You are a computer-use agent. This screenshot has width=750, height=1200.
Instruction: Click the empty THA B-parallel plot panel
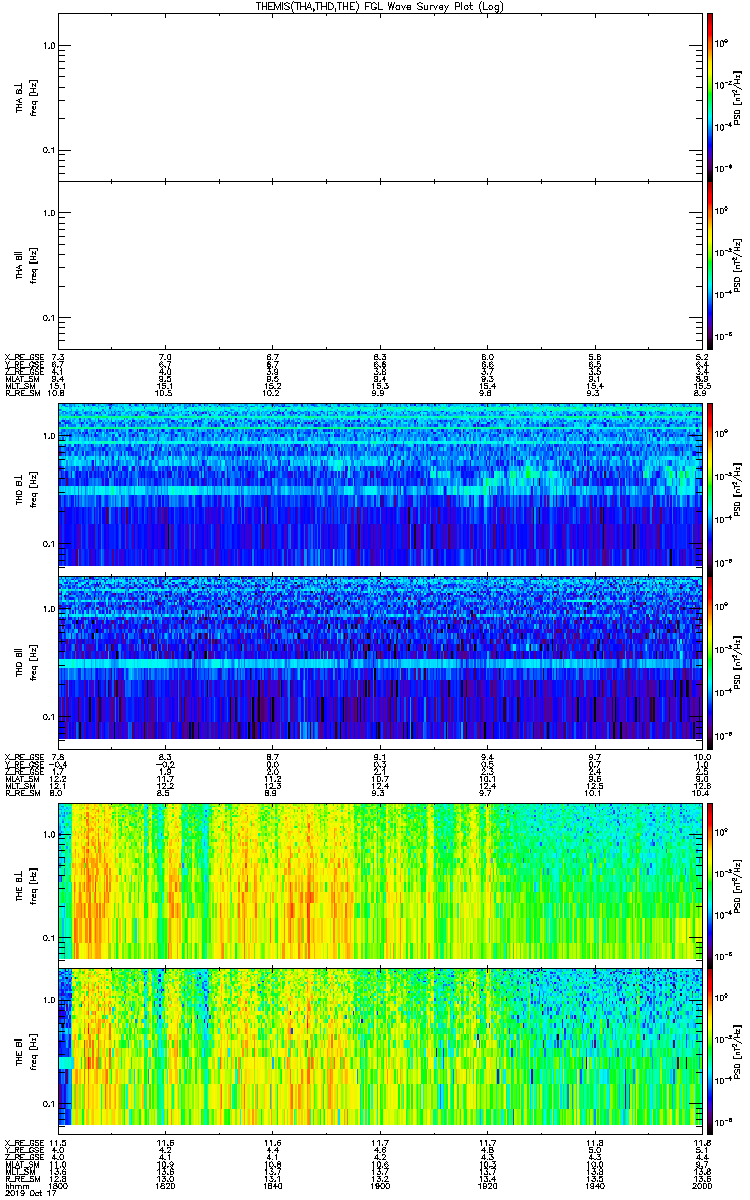tap(380, 264)
